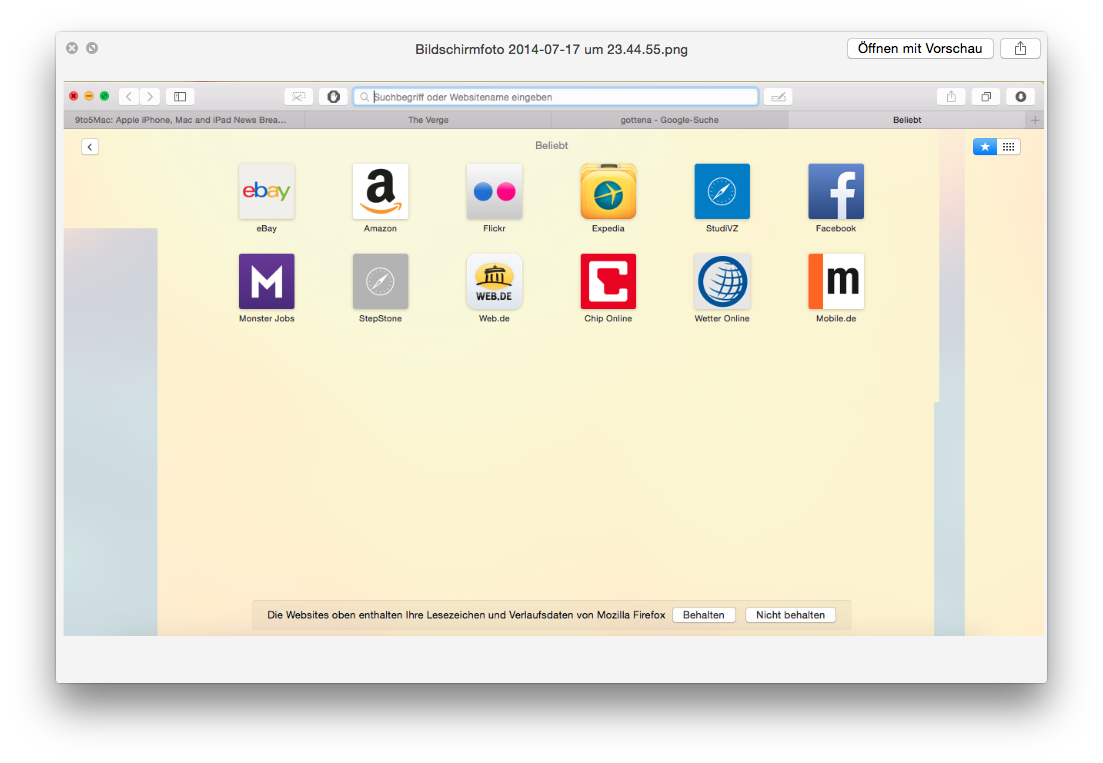Click the Beliebt heading text
The height and width of the screenshot is (763, 1103).
pos(552,146)
